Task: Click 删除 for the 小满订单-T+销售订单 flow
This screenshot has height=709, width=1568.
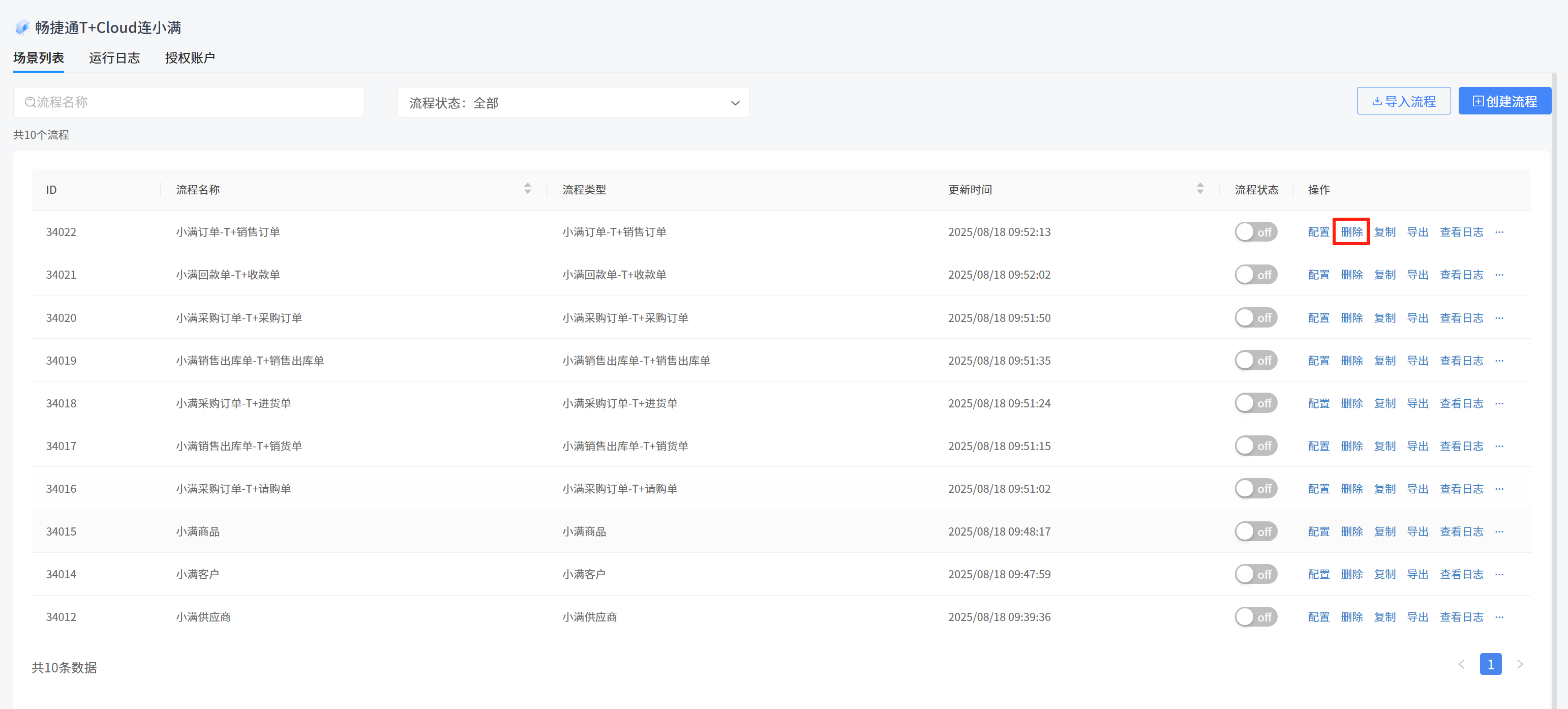Action: pos(1351,232)
